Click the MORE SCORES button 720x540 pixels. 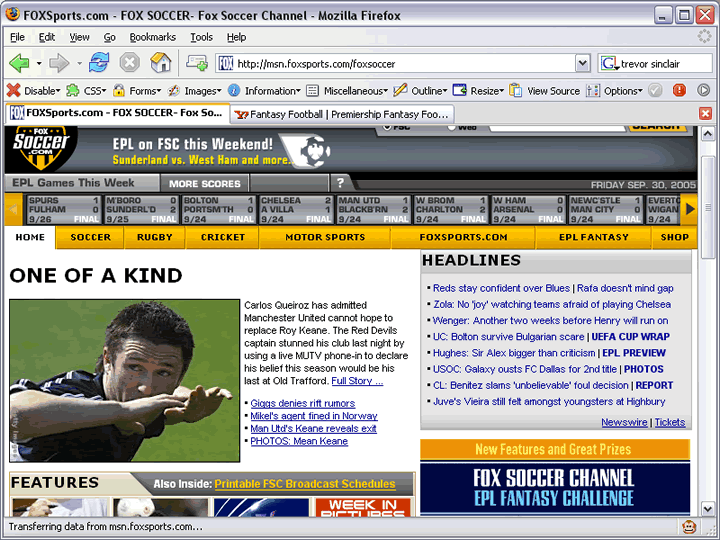[x=204, y=183]
